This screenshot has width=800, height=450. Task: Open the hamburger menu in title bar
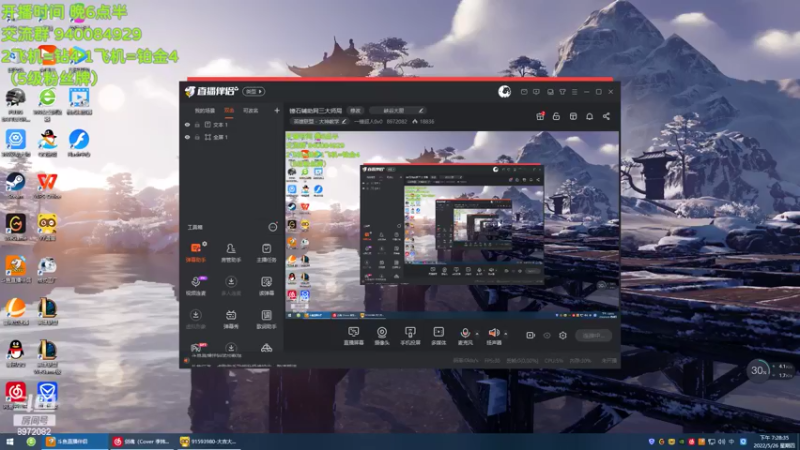pos(574,92)
